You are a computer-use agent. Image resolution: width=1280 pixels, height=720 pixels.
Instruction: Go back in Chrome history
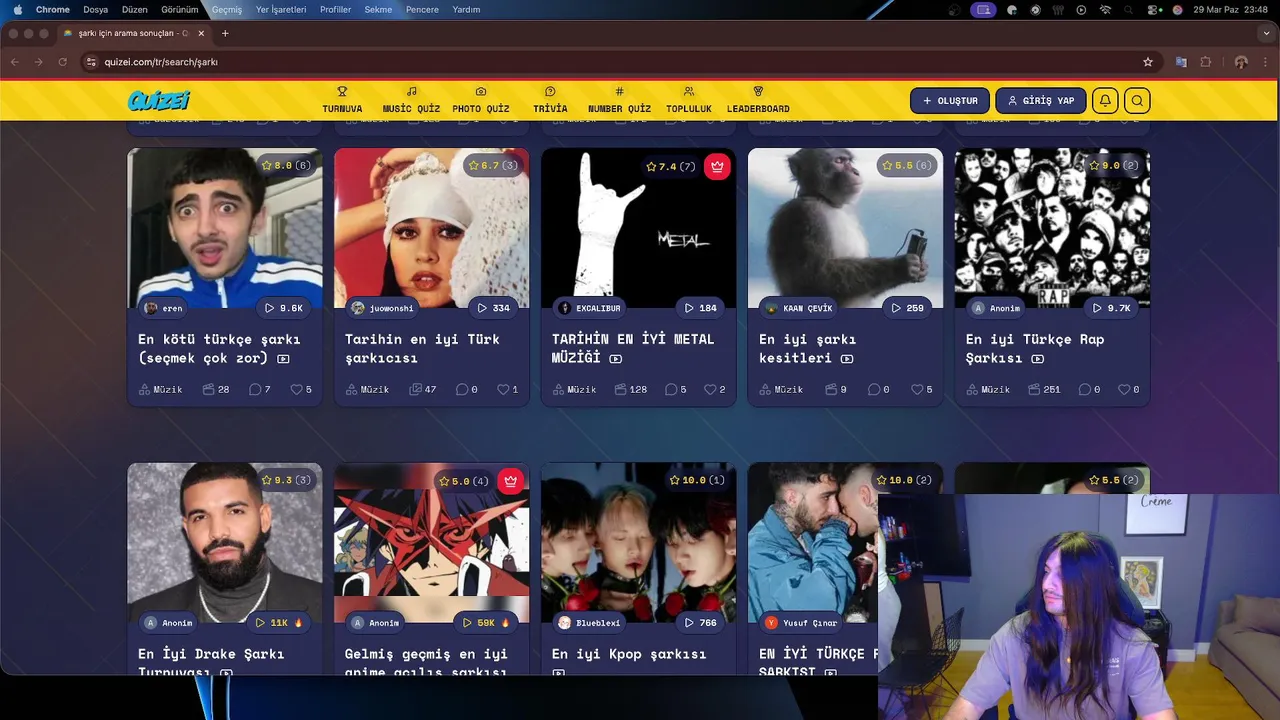(14, 62)
